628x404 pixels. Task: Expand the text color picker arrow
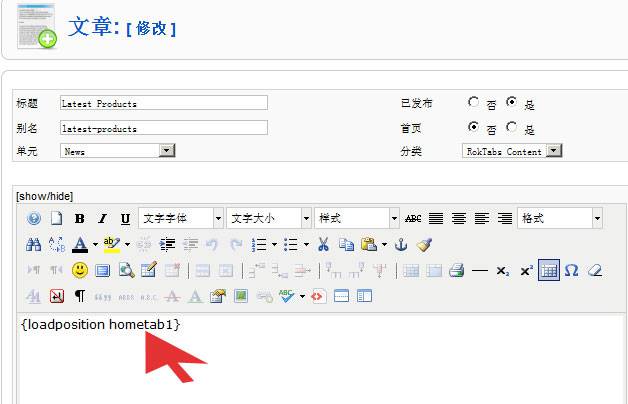(95, 244)
